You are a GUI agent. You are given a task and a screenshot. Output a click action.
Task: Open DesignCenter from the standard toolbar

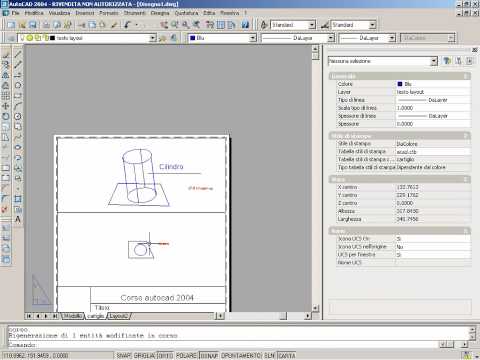click(221, 25)
